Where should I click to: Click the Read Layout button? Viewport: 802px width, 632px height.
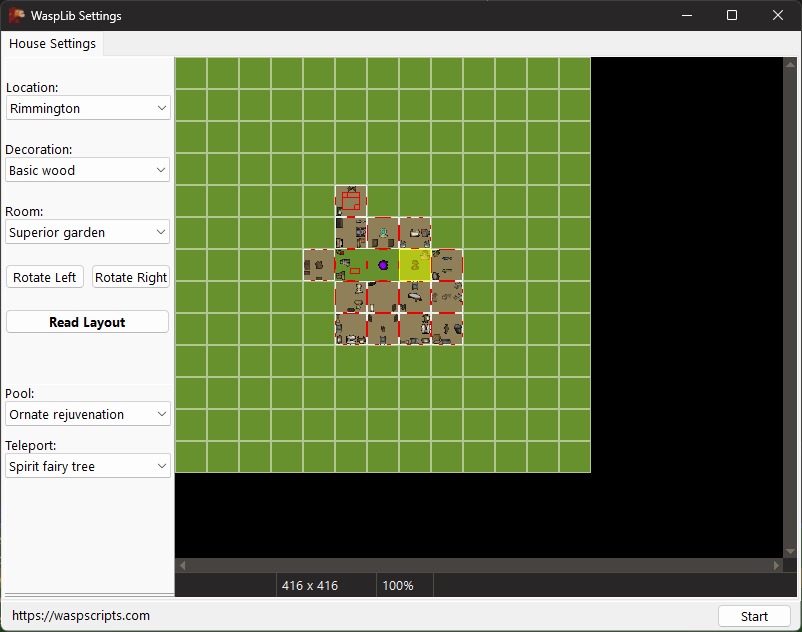coord(87,322)
